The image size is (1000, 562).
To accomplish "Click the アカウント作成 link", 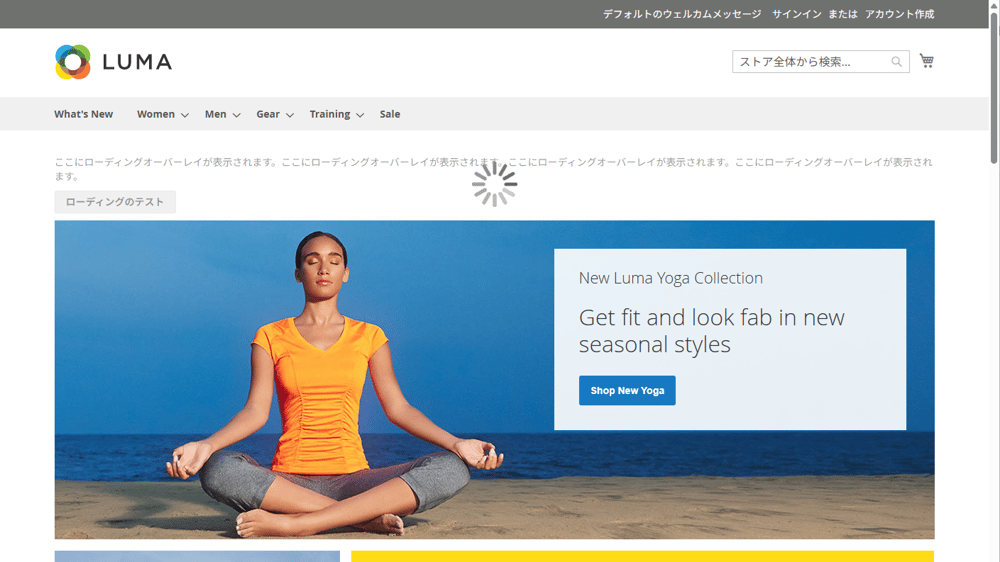I will (899, 14).
